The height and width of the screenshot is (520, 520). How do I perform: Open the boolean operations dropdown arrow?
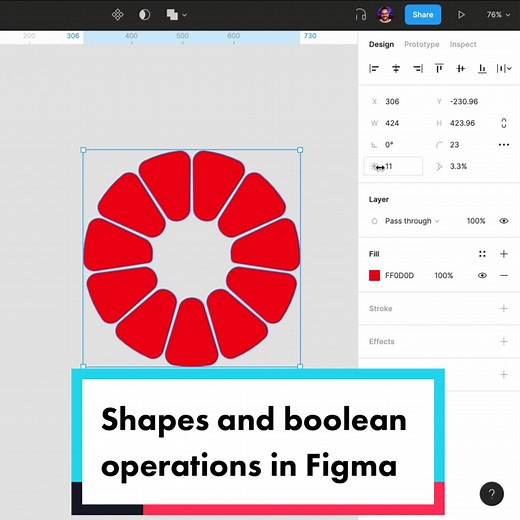pos(184,15)
